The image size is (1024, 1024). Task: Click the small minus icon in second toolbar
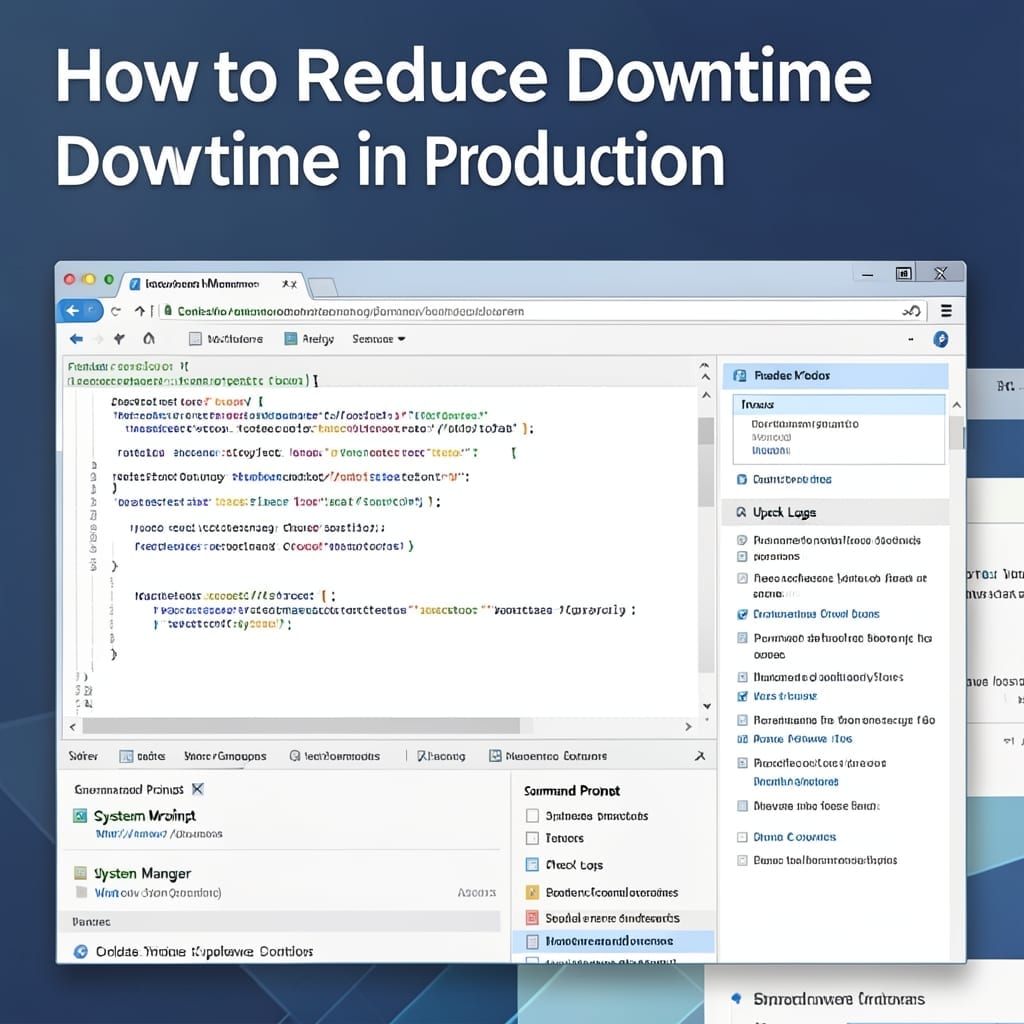click(910, 340)
